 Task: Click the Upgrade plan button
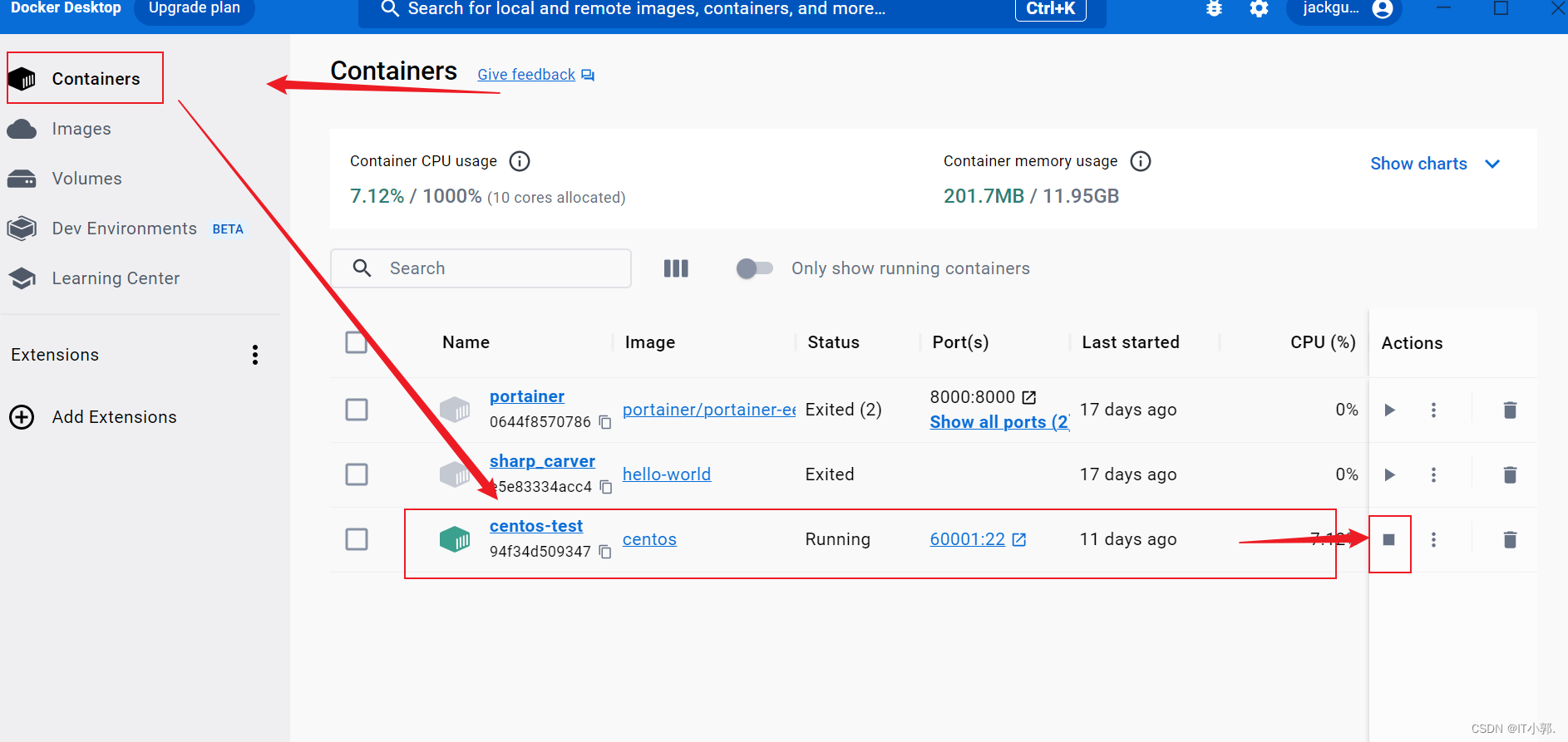pyautogui.click(x=195, y=9)
